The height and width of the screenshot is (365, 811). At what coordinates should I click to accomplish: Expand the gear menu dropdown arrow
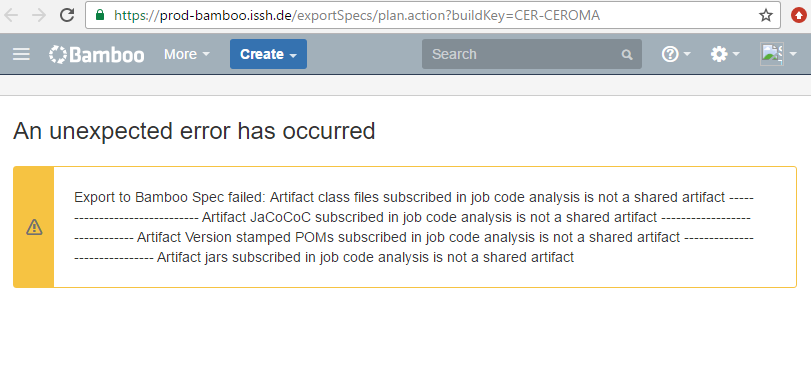point(735,54)
